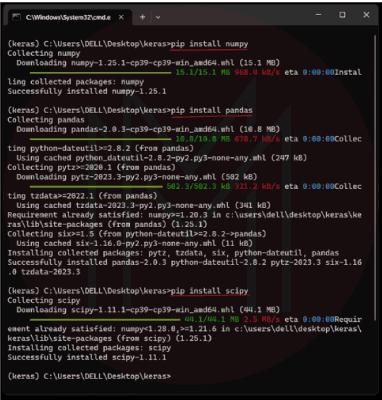Minimize the terminal window
The height and width of the screenshot is (400, 382).
click(318, 15)
